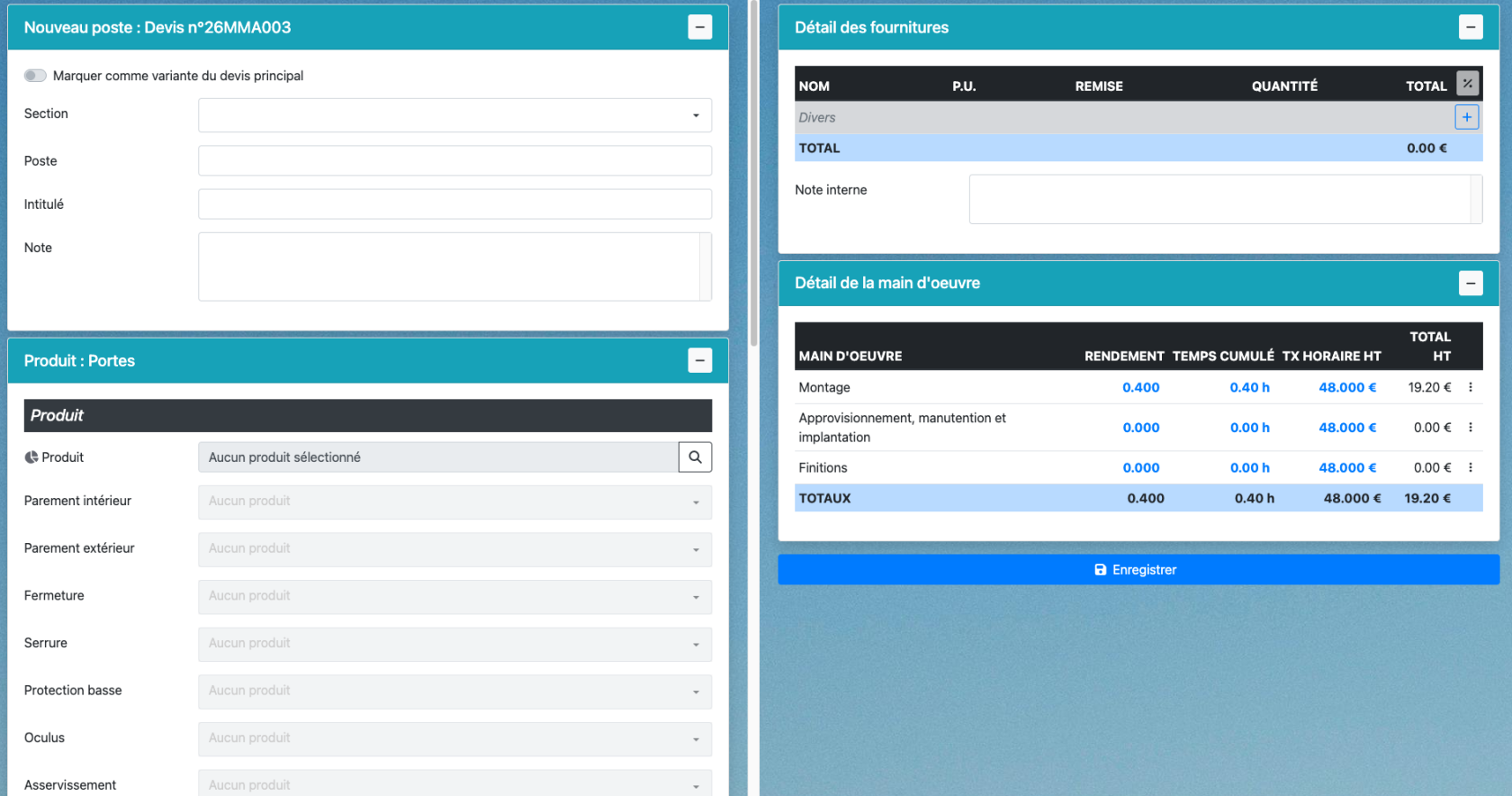Image resolution: width=1512 pixels, height=796 pixels.
Task: Open the Section dropdown
Action: pos(454,115)
